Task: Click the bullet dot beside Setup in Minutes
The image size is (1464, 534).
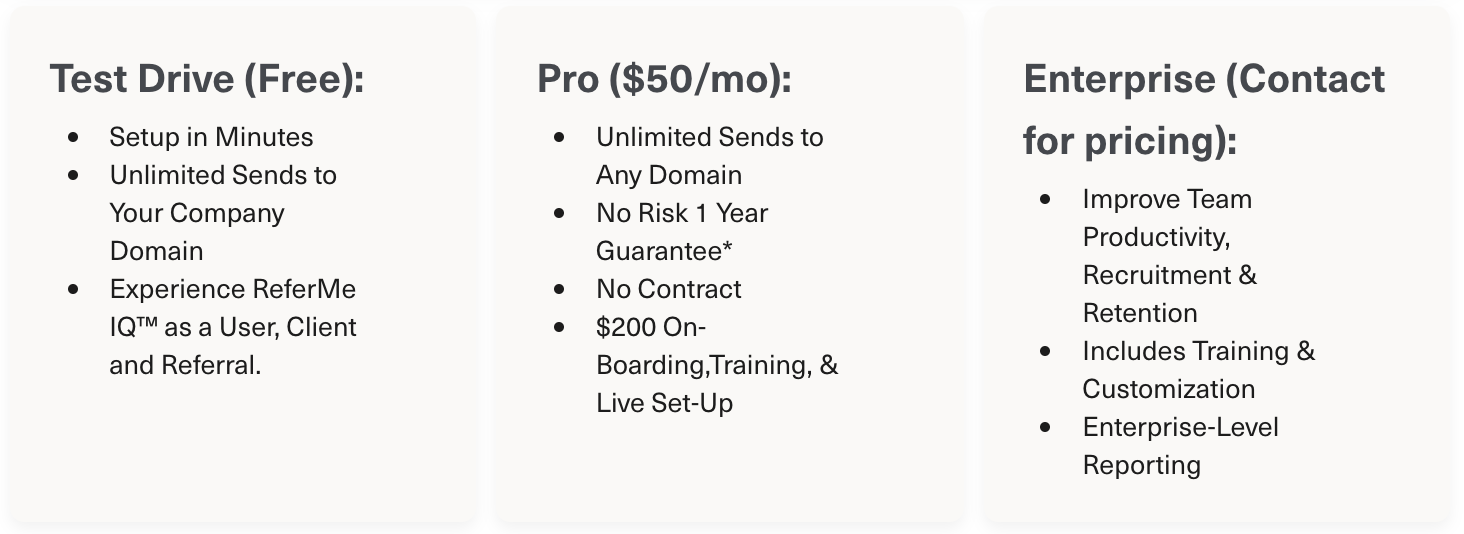Action: click(x=73, y=137)
